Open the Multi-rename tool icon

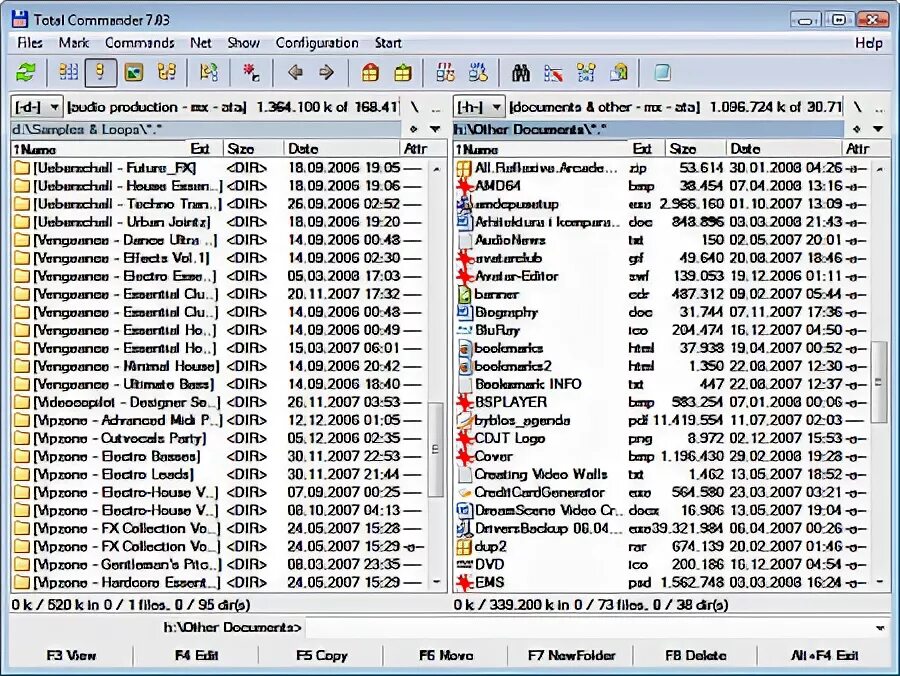[x=553, y=73]
